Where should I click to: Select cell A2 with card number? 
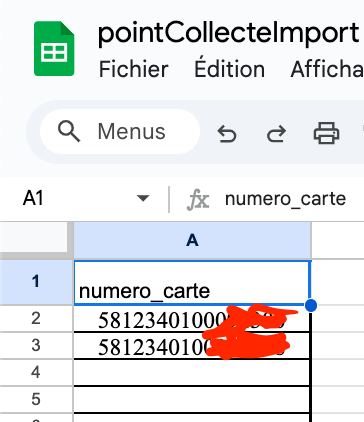(x=192, y=319)
